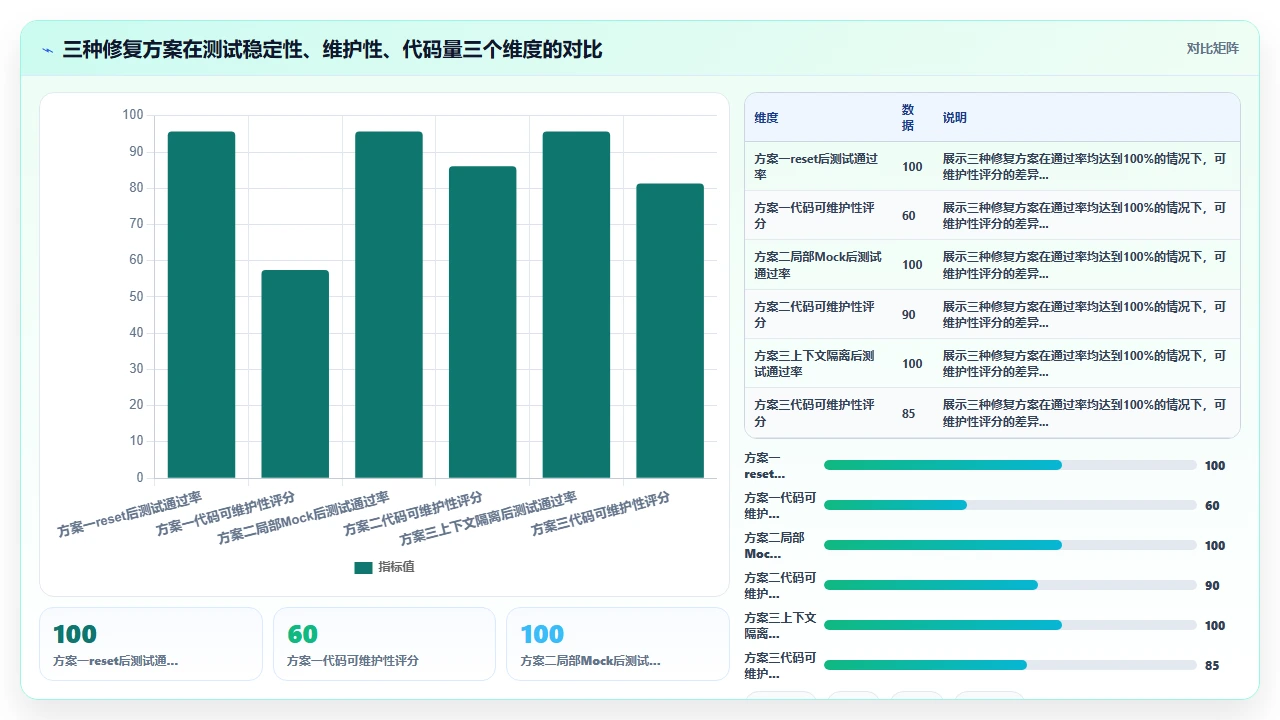This screenshot has height=720, width=1280.
Task: Click value 90 in 方案二代码可维护性评分 table row
Action: pos(908,315)
